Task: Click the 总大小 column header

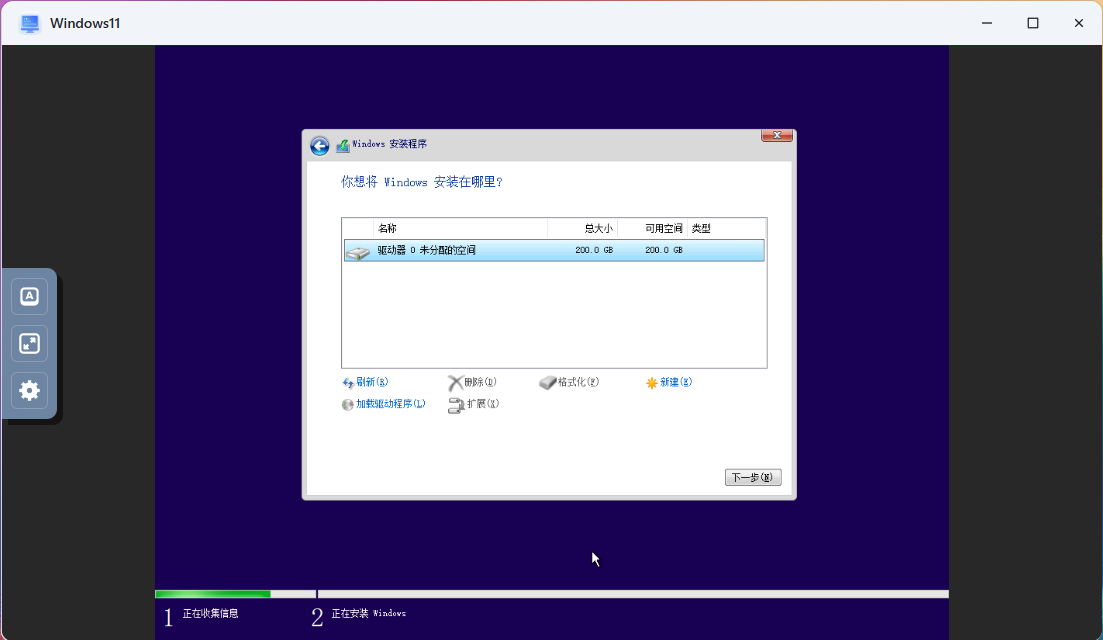Action: [x=582, y=229]
